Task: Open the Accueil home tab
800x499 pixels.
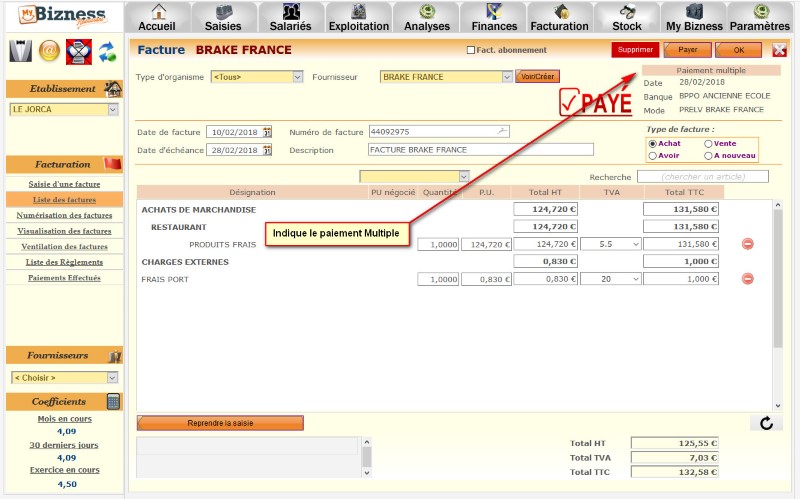Action: pyautogui.click(x=157, y=17)
